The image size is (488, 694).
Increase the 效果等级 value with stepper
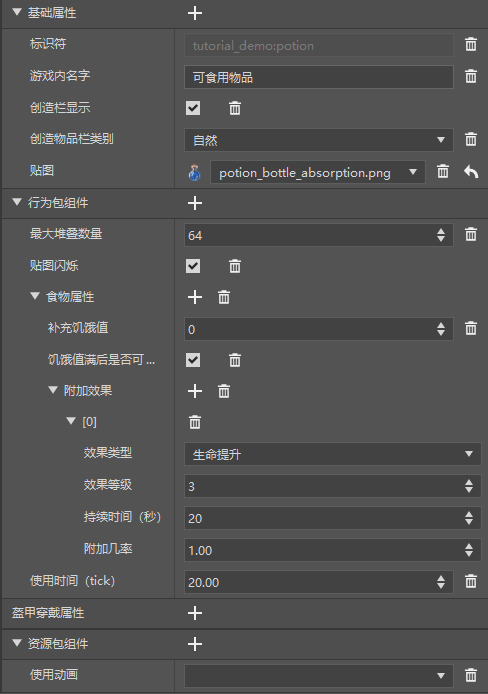[x=469, y=482]
